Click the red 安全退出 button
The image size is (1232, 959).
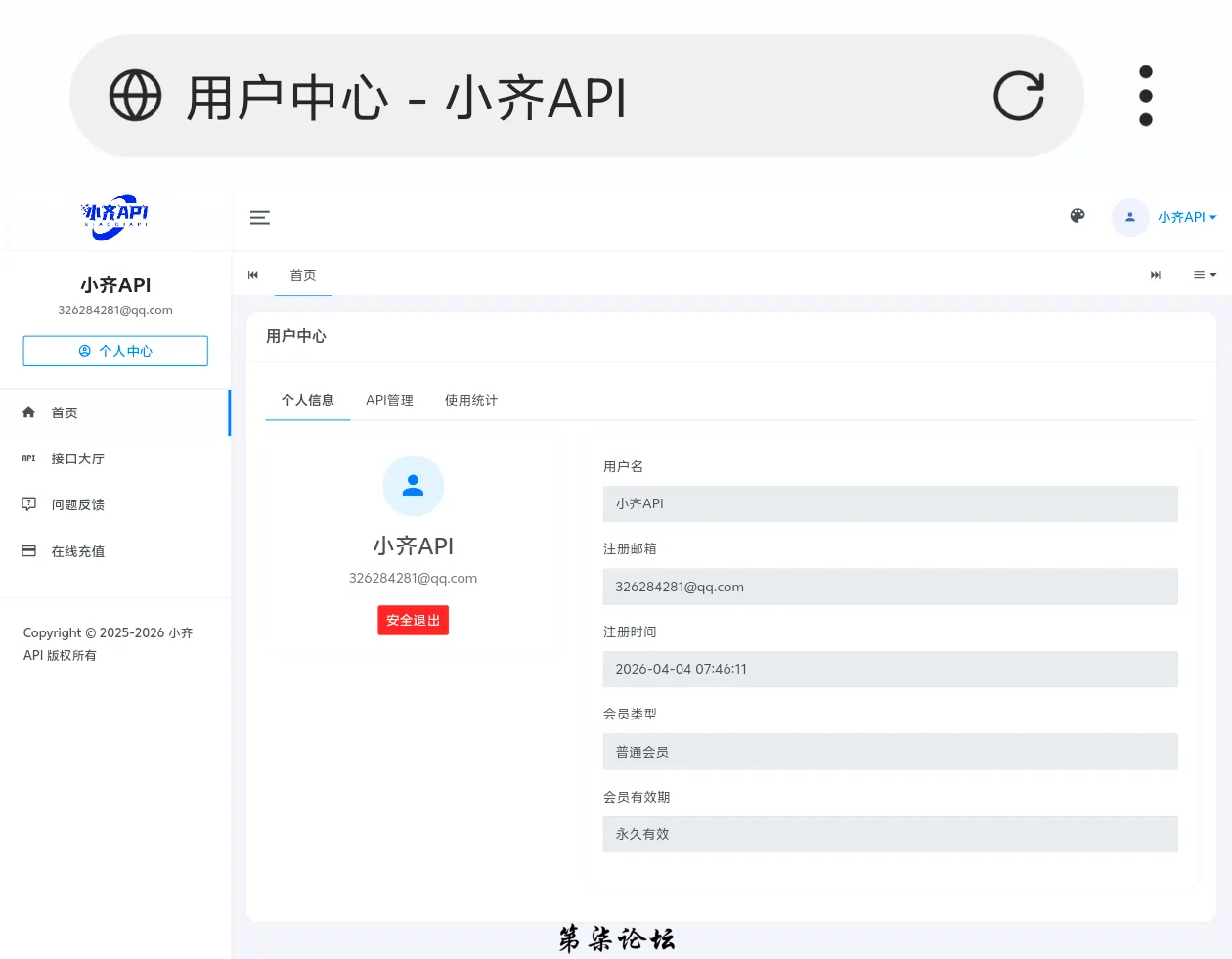point(413,621)
